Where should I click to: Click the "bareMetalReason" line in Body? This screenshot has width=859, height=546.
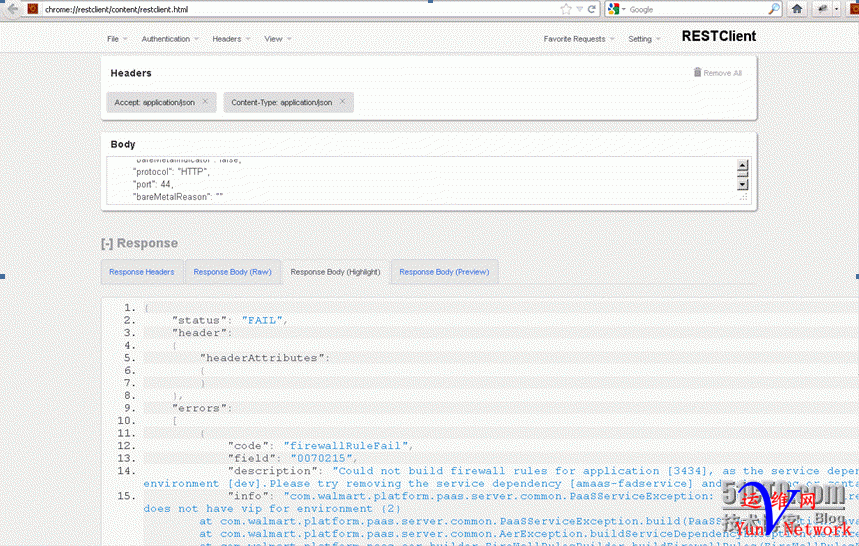pyautogui.click(x=177, y=197)
